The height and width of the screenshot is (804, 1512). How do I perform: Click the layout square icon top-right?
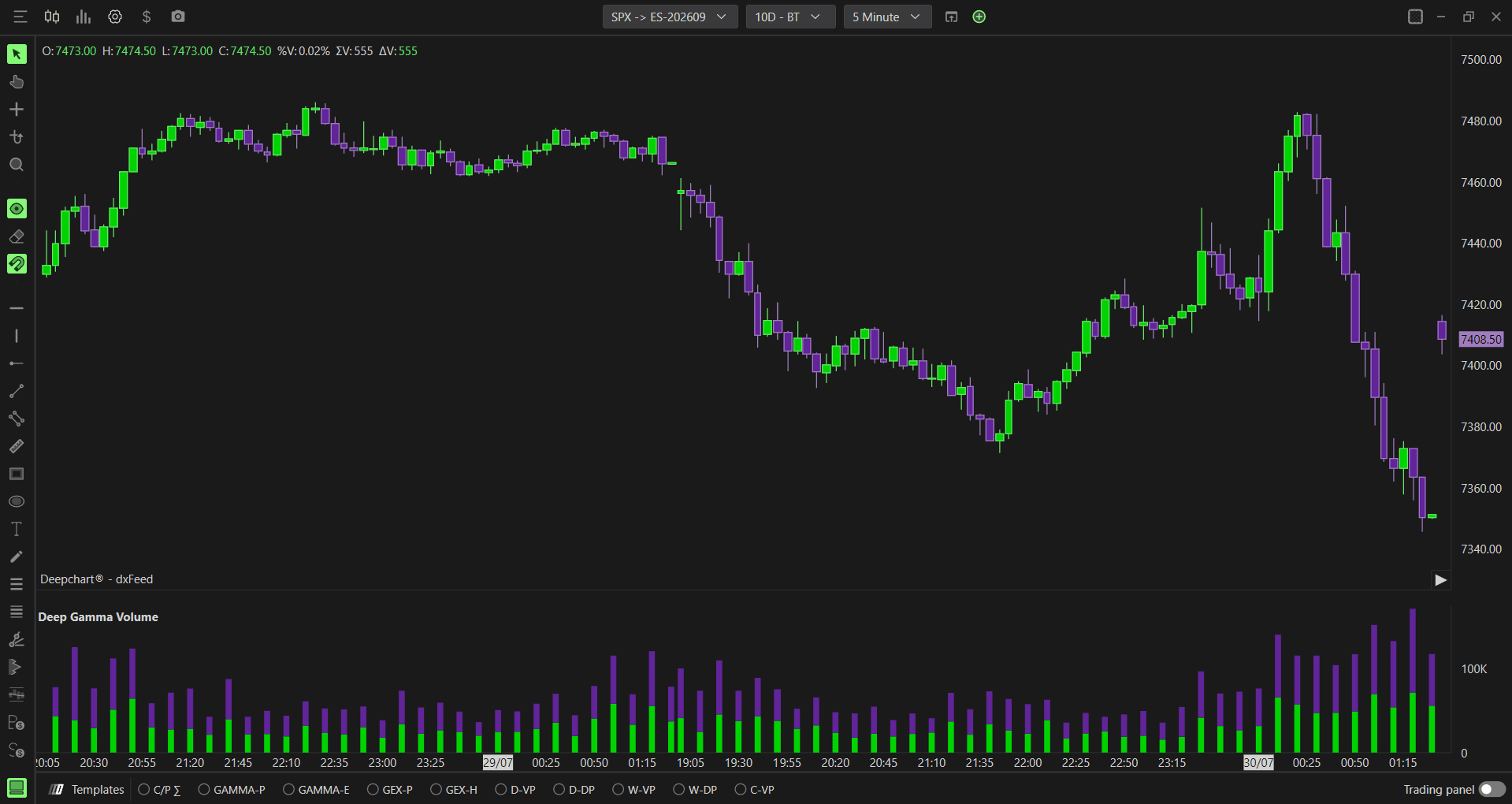point(1415,17)
